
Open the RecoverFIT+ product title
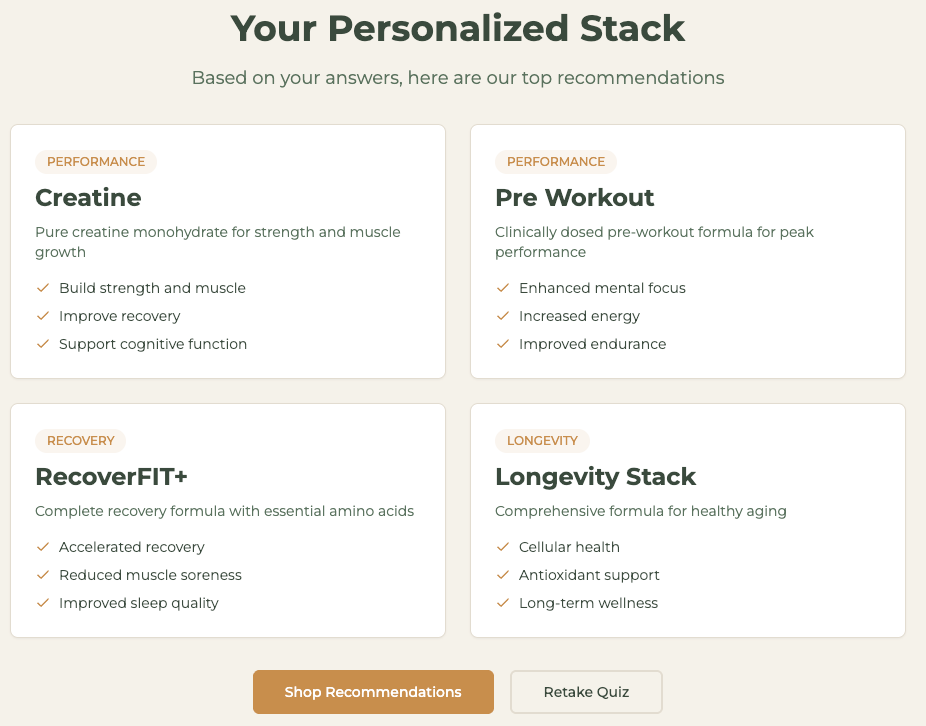pos(111,477)
